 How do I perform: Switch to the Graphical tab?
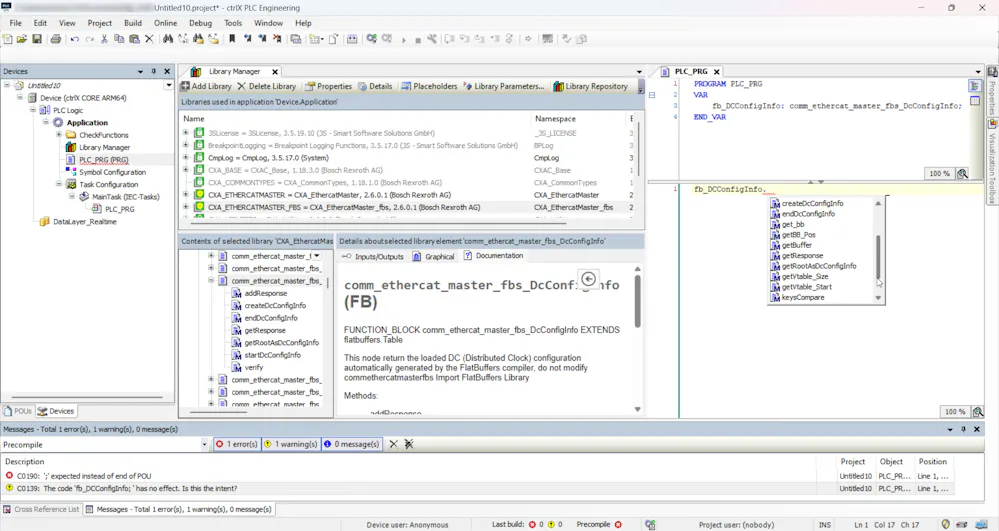(433, 256)
